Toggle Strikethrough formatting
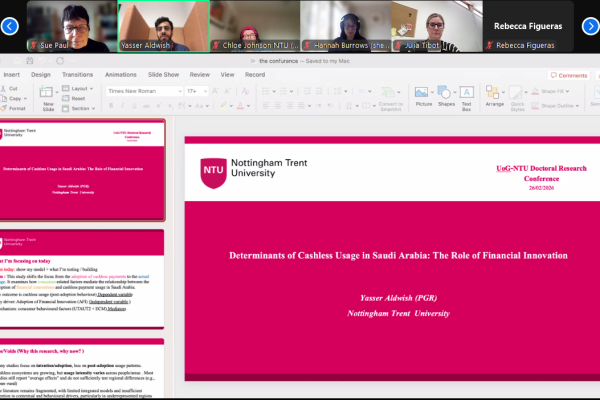Screen dimensions: 600x400 pos(146,105)
